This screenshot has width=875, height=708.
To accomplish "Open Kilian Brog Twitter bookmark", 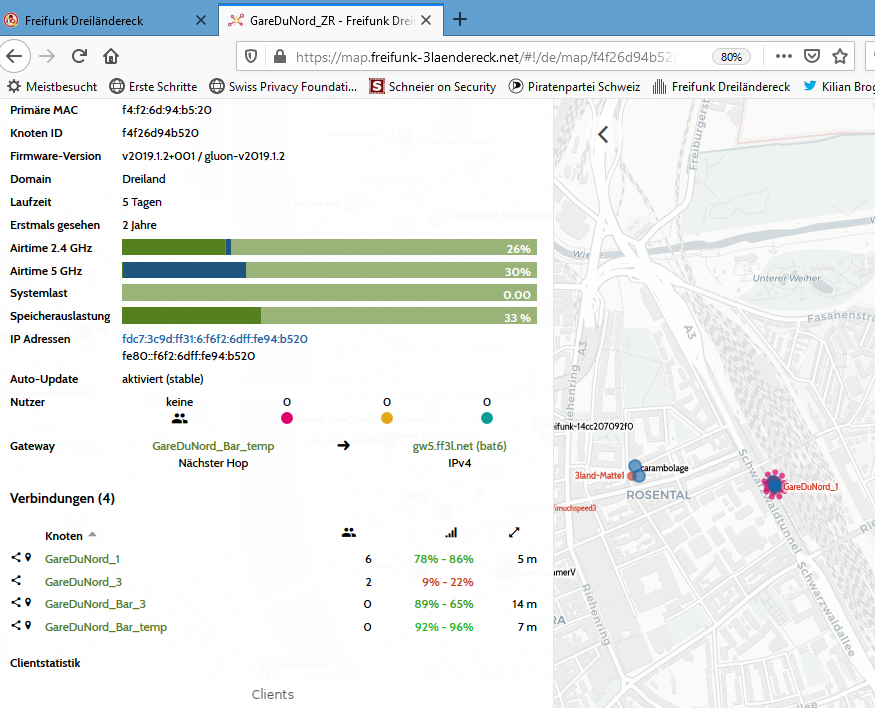I will point(839,86).
